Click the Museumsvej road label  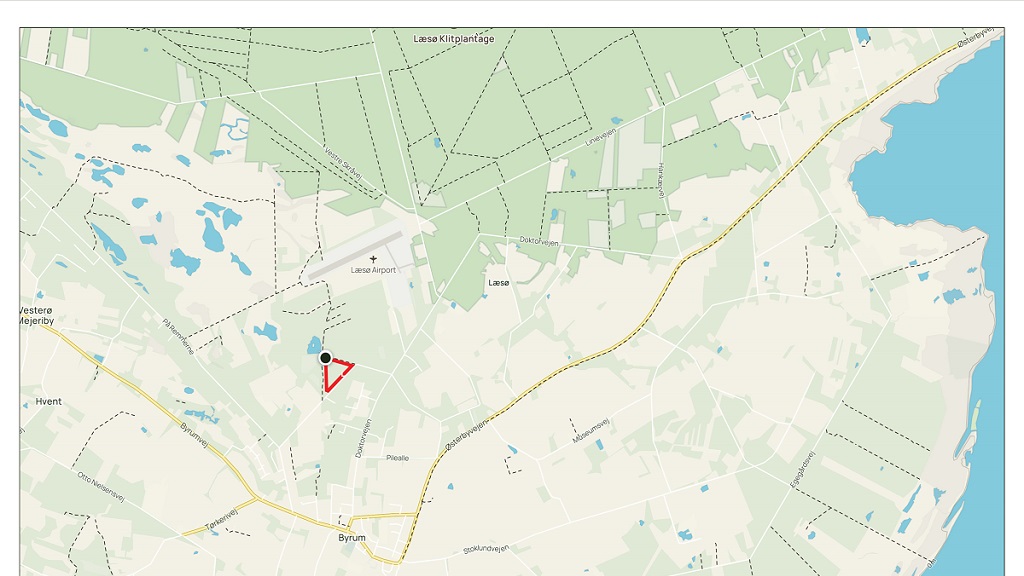[591, 430]
